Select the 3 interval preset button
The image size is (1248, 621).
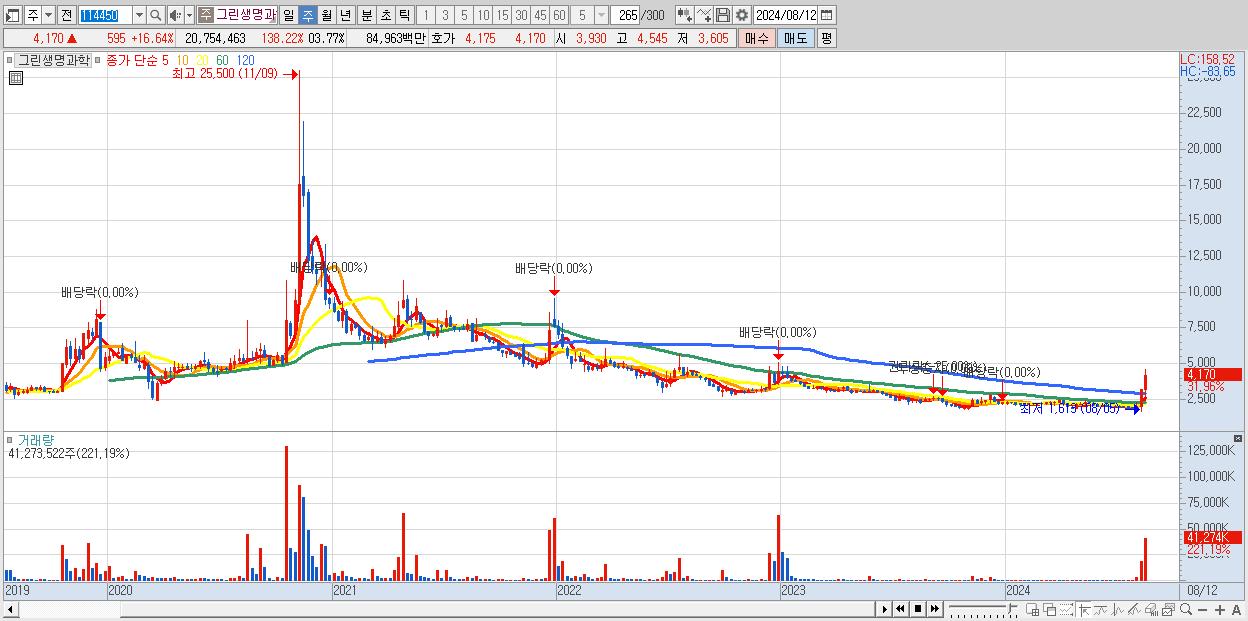(445, 15)
